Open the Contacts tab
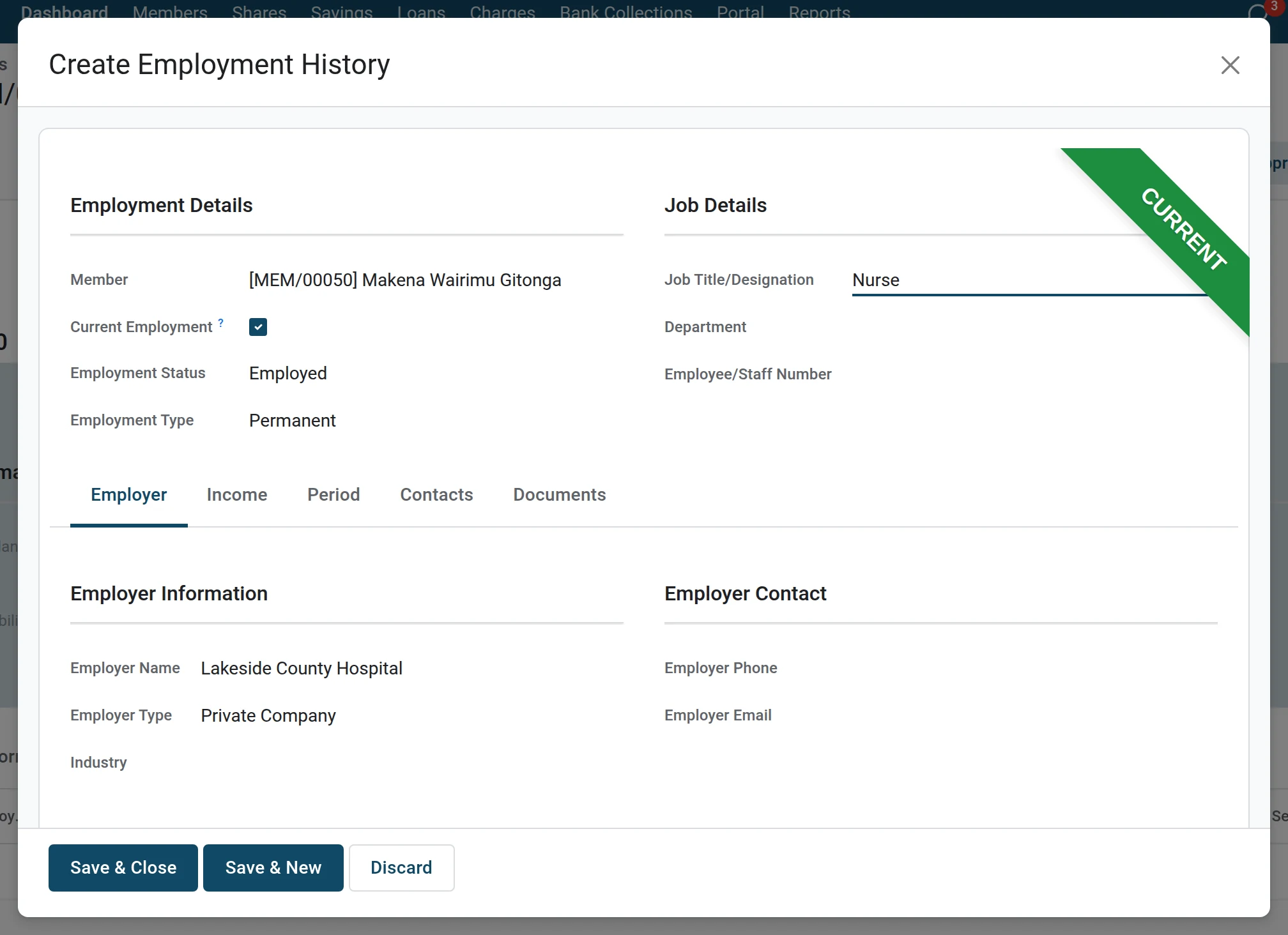Screen dimensions: 1288x935 [x=436, y=494]
